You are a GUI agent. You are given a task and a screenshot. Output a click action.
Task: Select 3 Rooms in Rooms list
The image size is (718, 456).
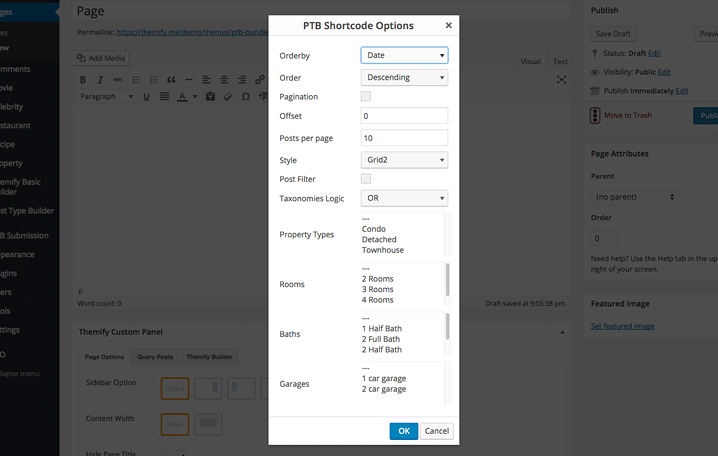coord(377,289)
